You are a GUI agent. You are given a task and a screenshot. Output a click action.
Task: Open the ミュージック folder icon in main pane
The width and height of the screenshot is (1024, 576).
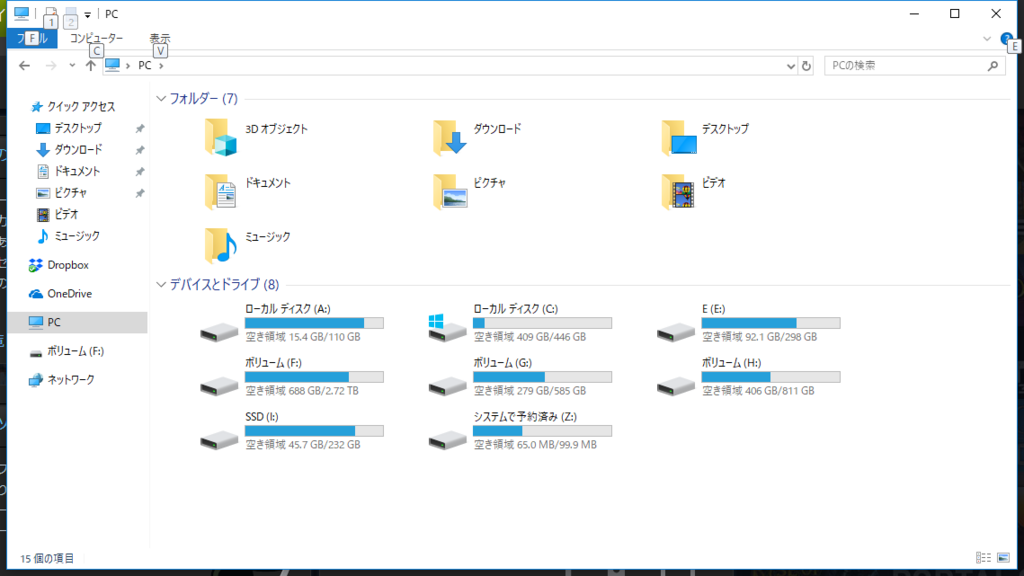(x=220, y=245)
